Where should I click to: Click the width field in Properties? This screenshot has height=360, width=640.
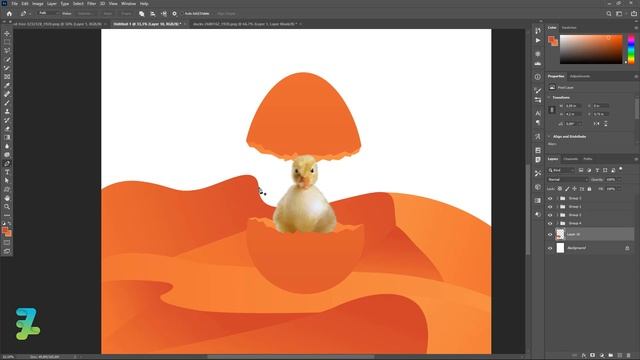tap(573, 106)
